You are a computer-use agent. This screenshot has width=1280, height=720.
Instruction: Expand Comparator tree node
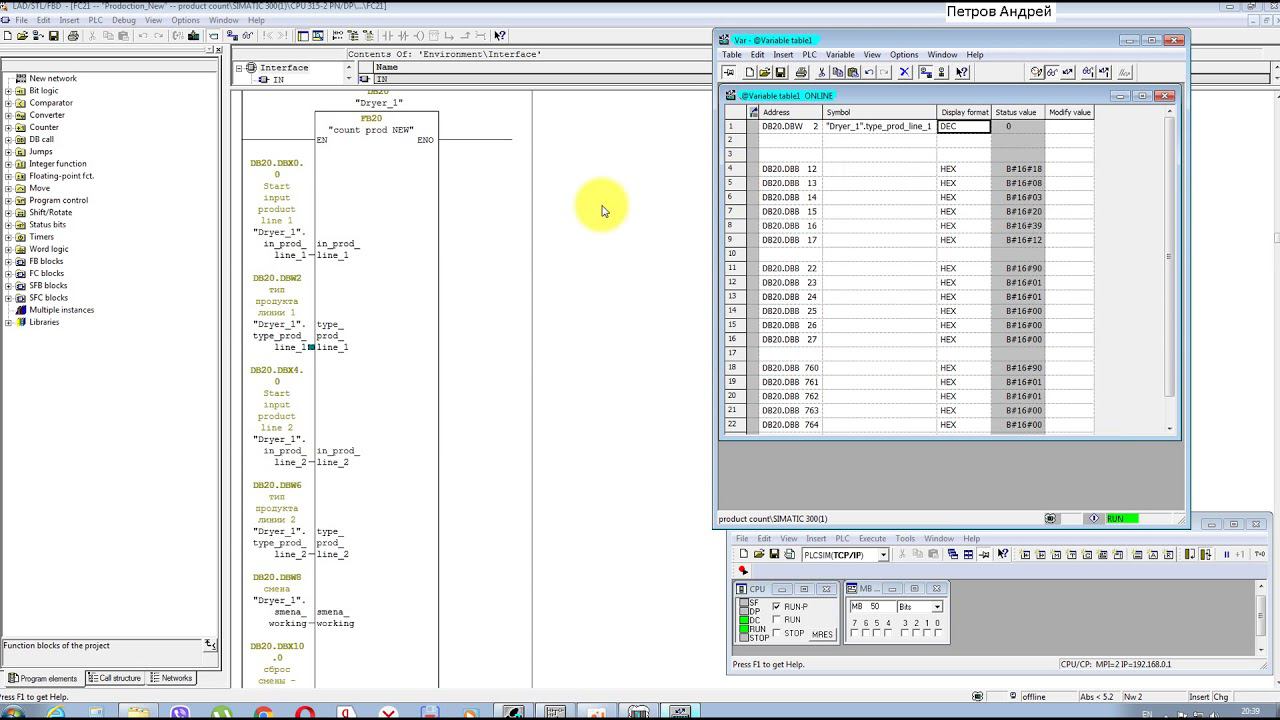click(x=9, y=103)
